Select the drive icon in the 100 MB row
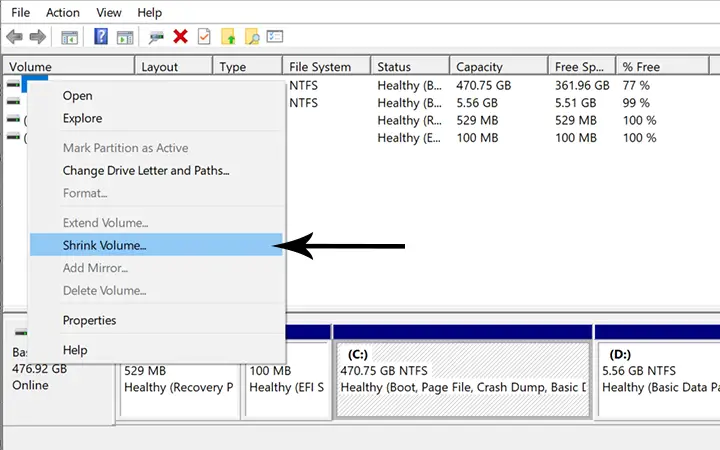Image resolution: width=720 pixels, height=450 pixels. coord(13,136)
